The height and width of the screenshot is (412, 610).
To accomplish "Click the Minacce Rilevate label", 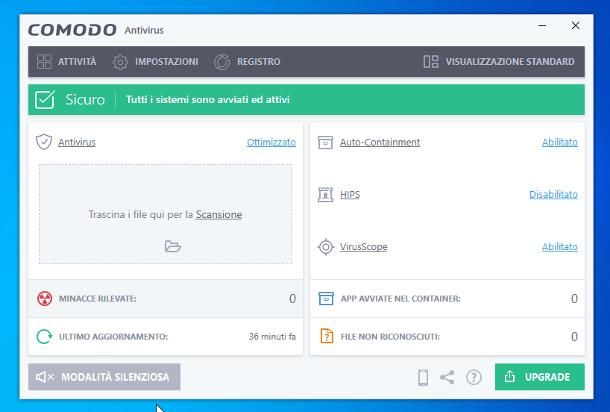I will coord(98,298).
